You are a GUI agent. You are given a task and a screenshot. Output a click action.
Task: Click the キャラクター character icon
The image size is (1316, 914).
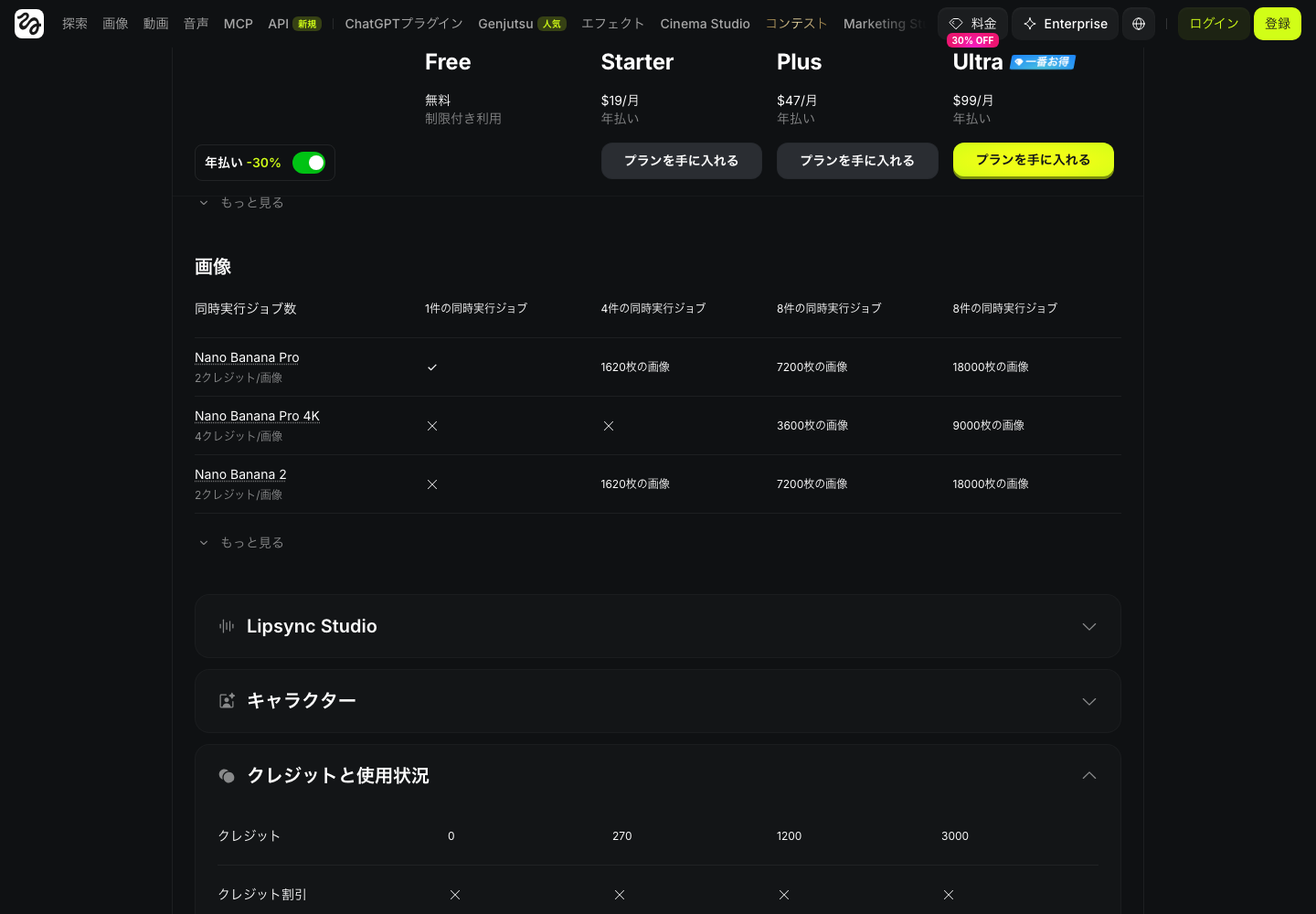point(227,701)
